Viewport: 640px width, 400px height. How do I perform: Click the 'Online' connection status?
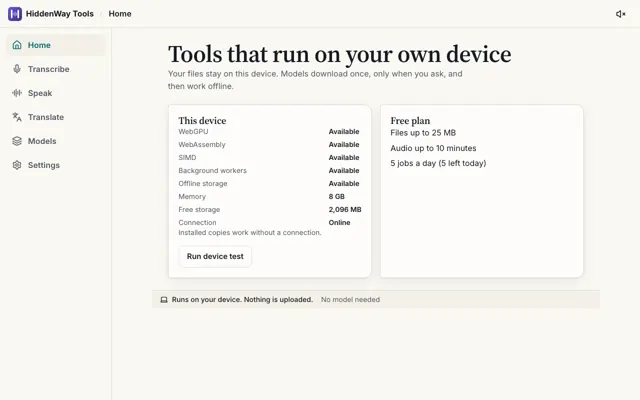click(339, 223)
